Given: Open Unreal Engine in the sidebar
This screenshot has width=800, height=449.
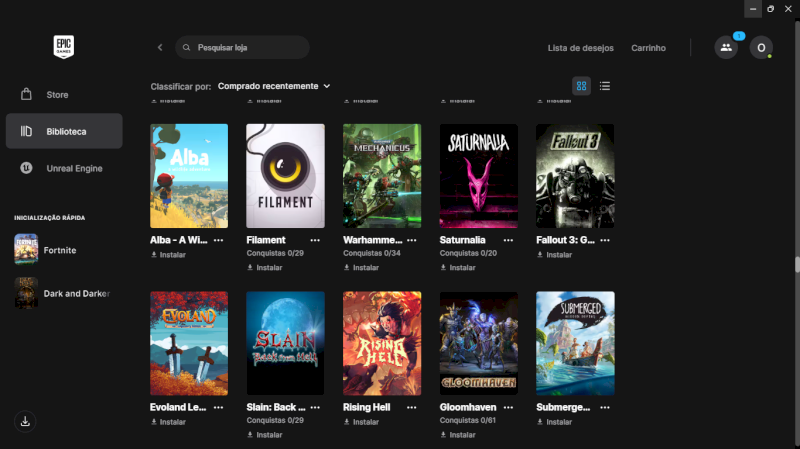Looking at the screenshot, I should pyautogui.click(x=64, y=168).
